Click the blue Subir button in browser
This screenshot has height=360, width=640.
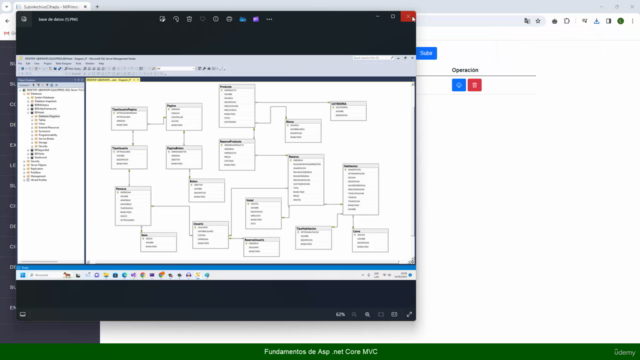click(x=427, y=53)
